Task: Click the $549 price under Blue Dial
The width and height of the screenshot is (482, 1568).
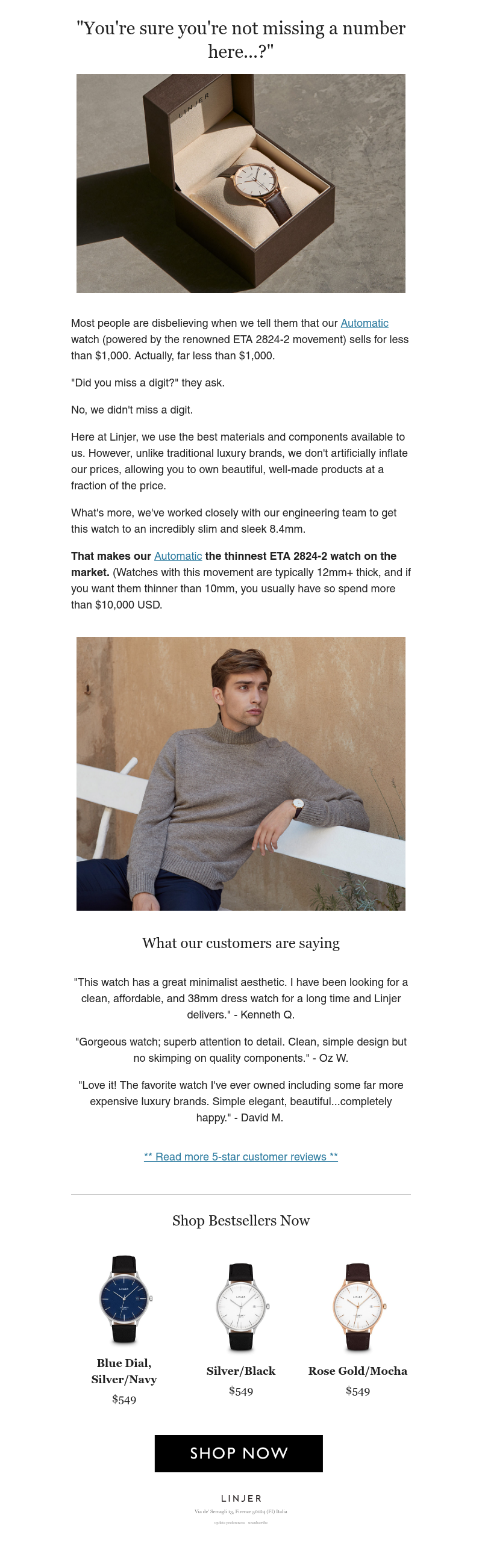Action: coord(124,1399)
